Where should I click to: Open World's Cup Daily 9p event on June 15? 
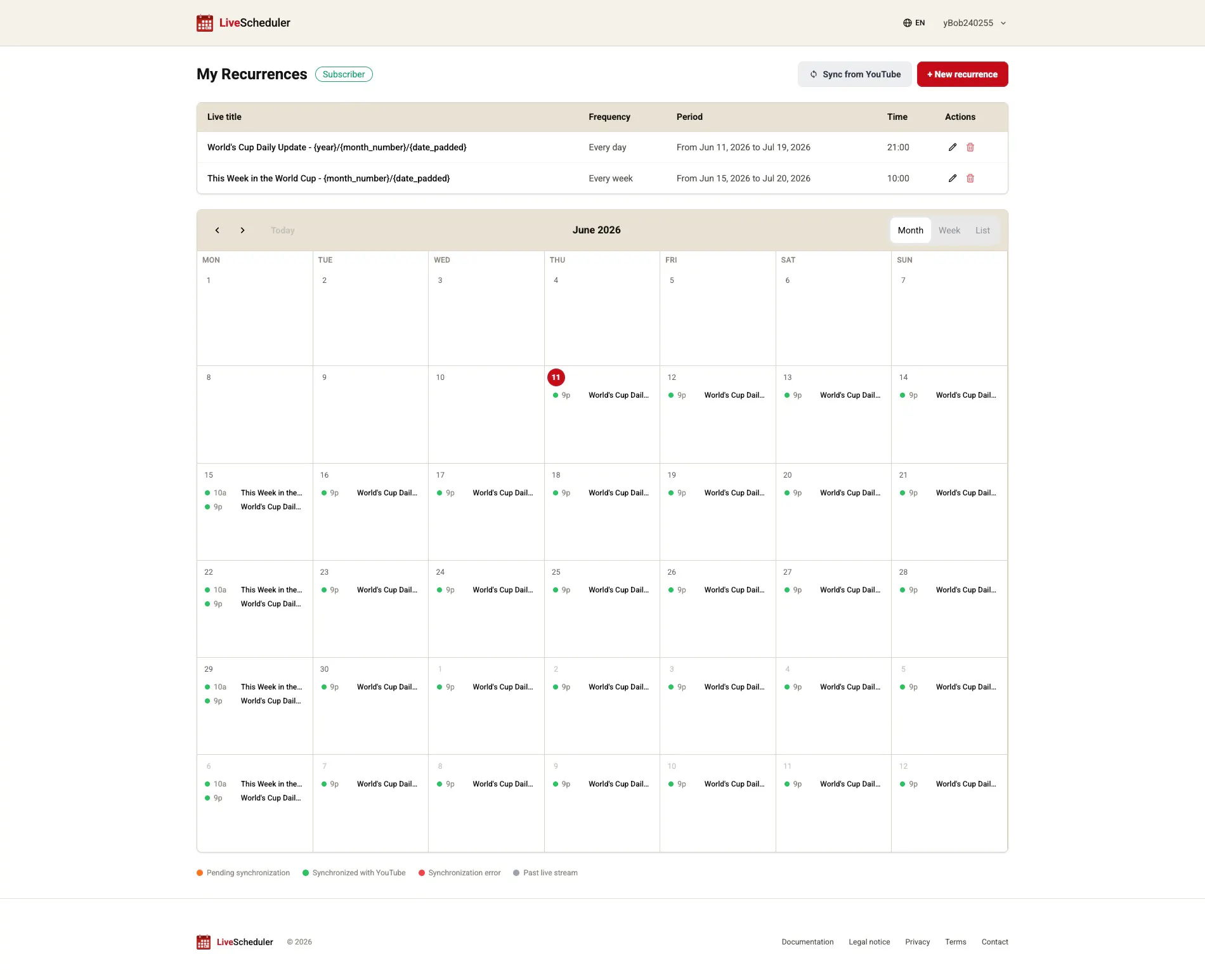click(254, 507)
